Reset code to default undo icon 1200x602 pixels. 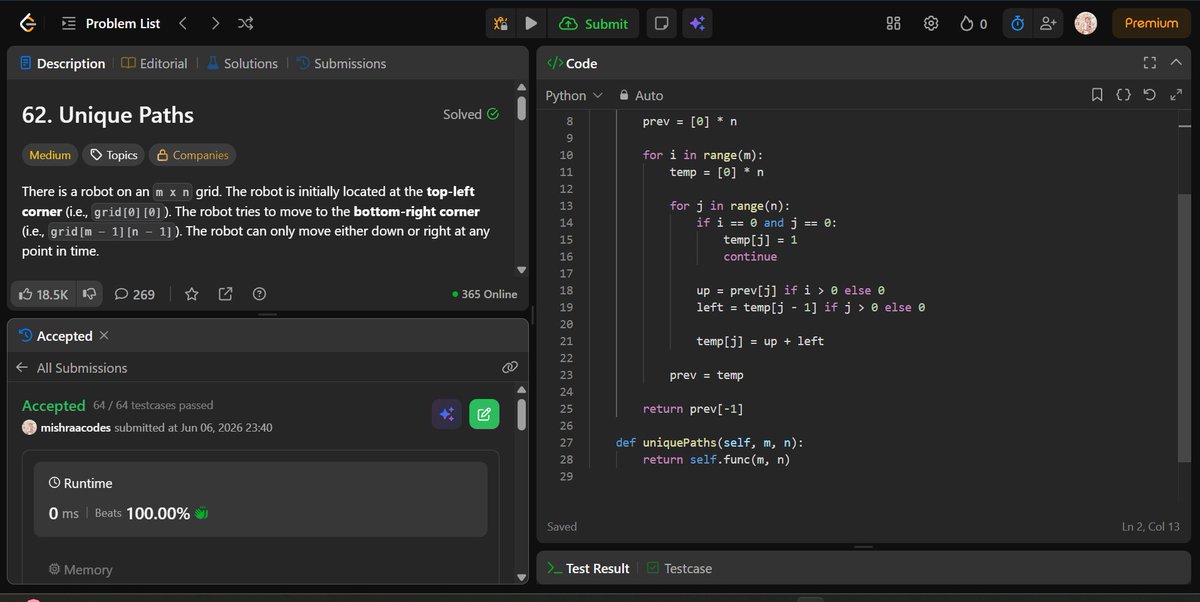[x=1149, y=95]
